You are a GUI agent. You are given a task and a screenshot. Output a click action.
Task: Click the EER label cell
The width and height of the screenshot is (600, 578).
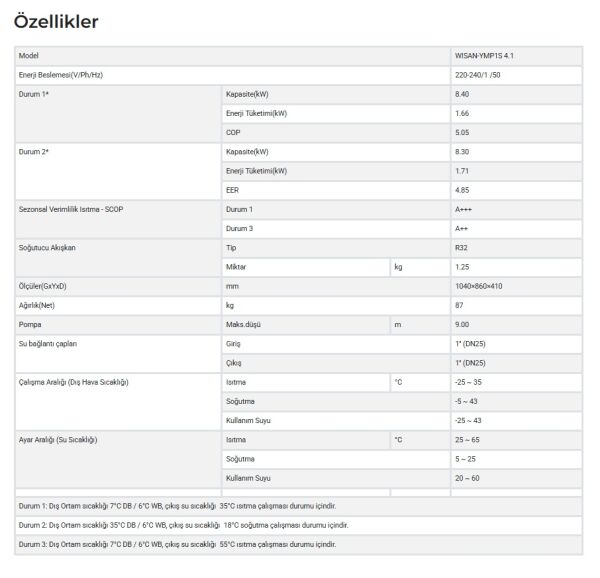[x=234, y=189]
